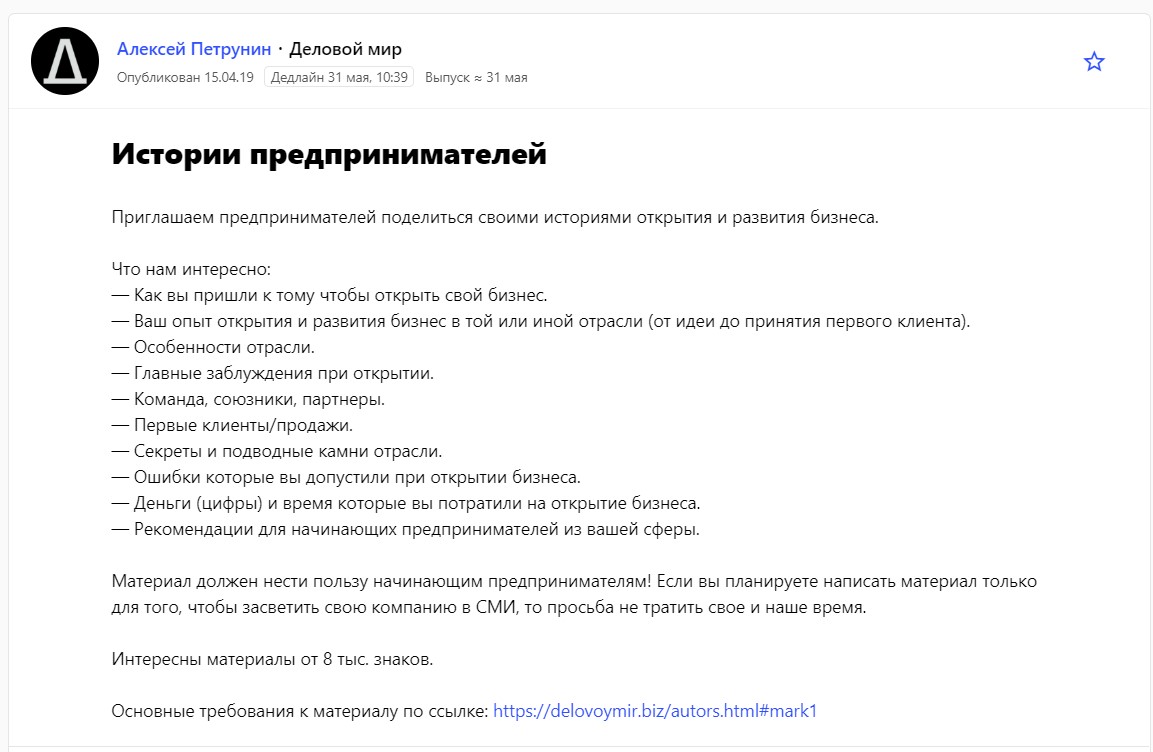This screenshot has height=752, width=1153.
Task: Click the line Что нам интересно
Action: pyautogui.click(x=192, y=270)
